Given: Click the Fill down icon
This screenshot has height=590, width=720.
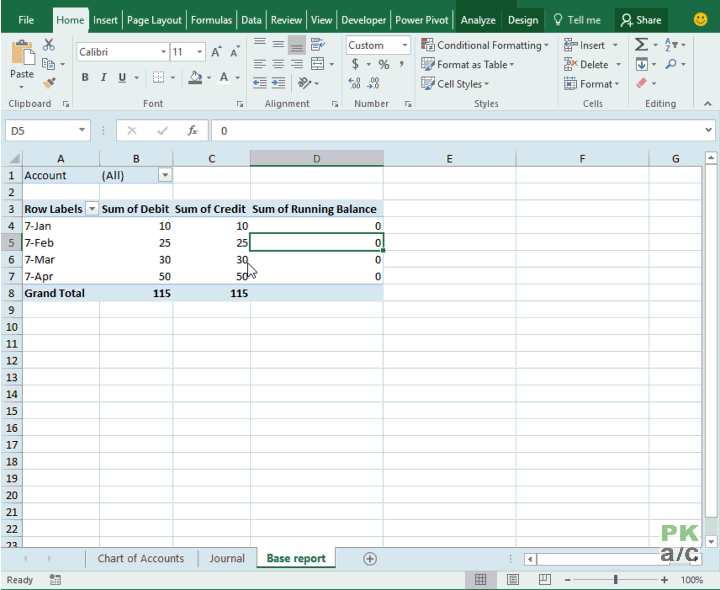Looking at the screenshot, I should [x=641, y=64].
